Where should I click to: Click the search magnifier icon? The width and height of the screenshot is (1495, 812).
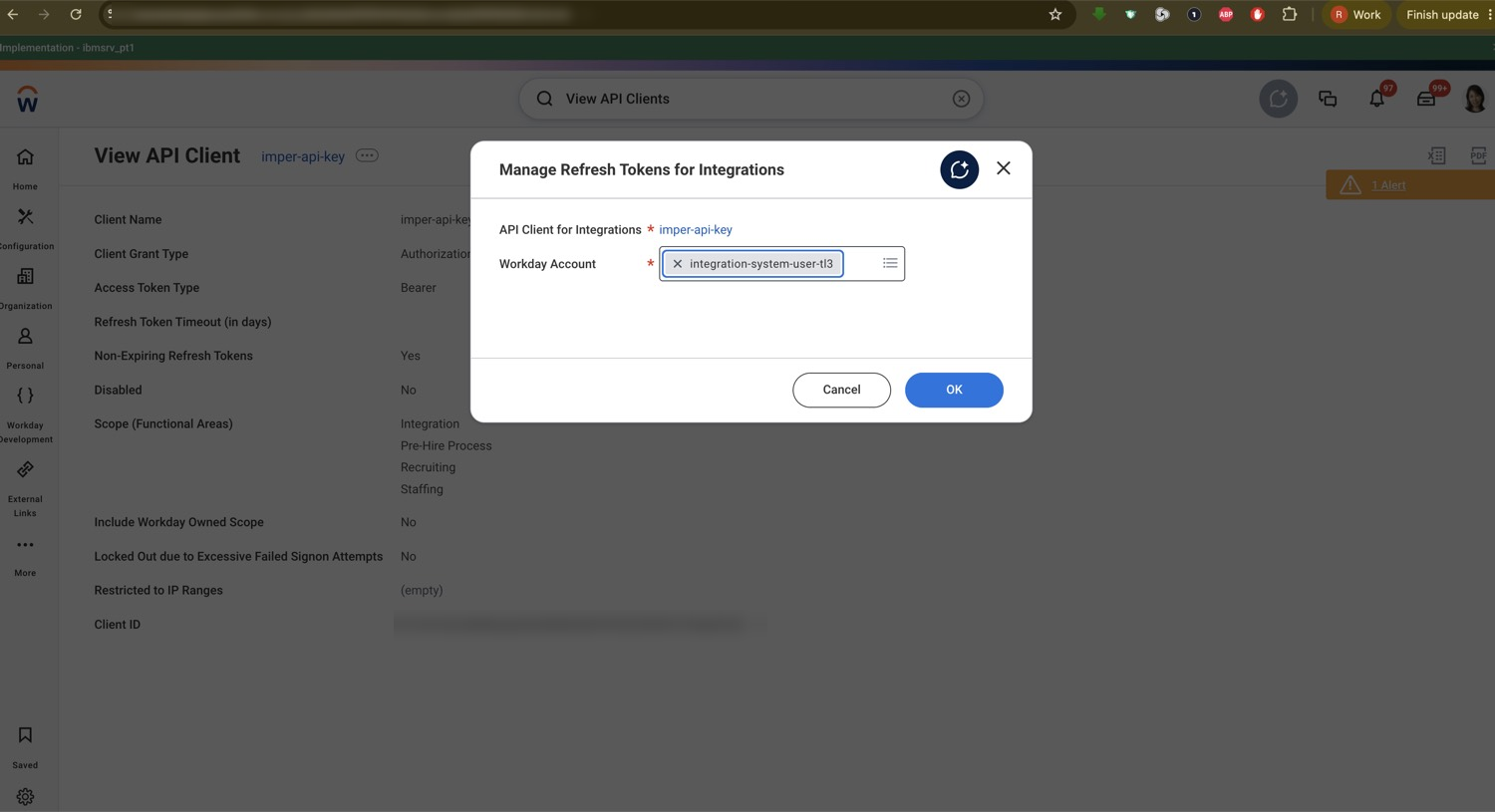tap(544, 99)
